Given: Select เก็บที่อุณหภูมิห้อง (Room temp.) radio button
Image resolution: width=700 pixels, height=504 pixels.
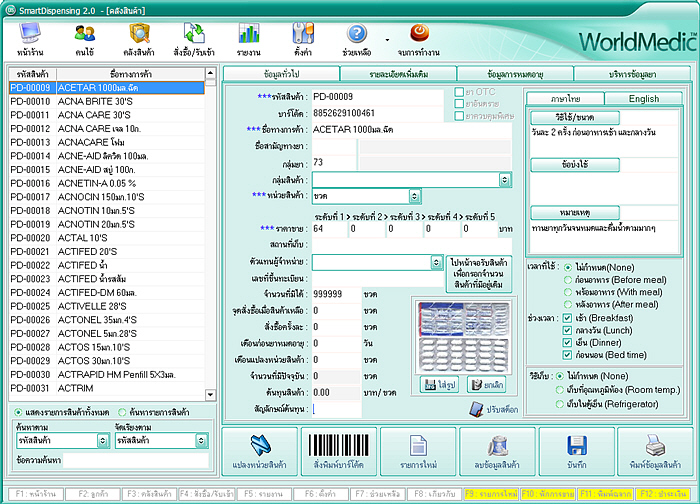Looking at the screenshot, I should [559, 390].
